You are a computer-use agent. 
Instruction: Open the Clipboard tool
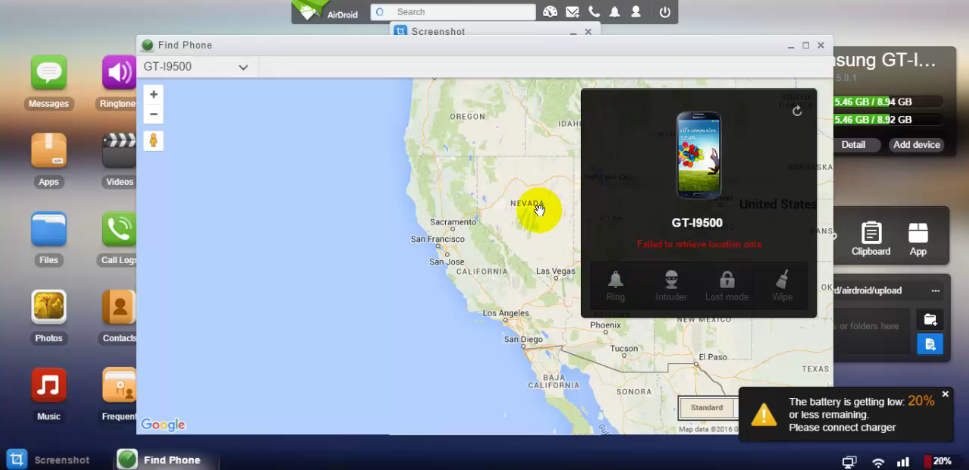point(871,239)
